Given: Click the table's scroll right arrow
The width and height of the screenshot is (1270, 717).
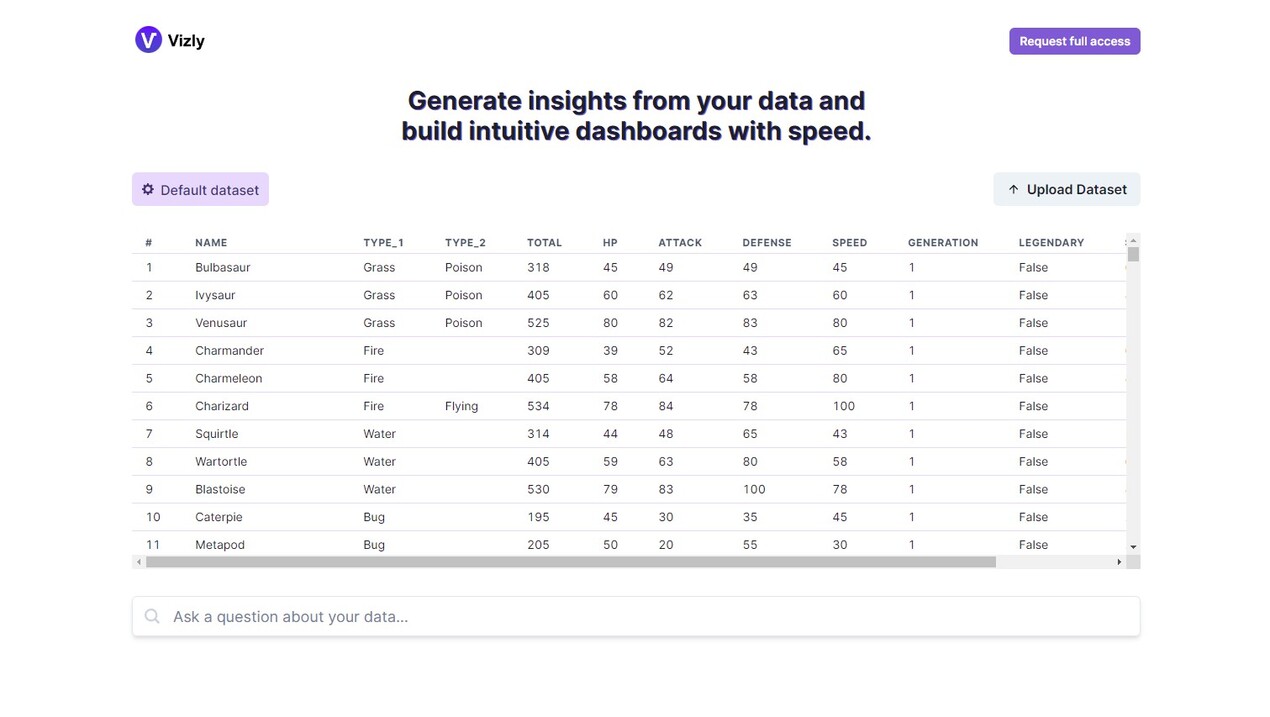Looking at the screenshot, I should 1119,562.
